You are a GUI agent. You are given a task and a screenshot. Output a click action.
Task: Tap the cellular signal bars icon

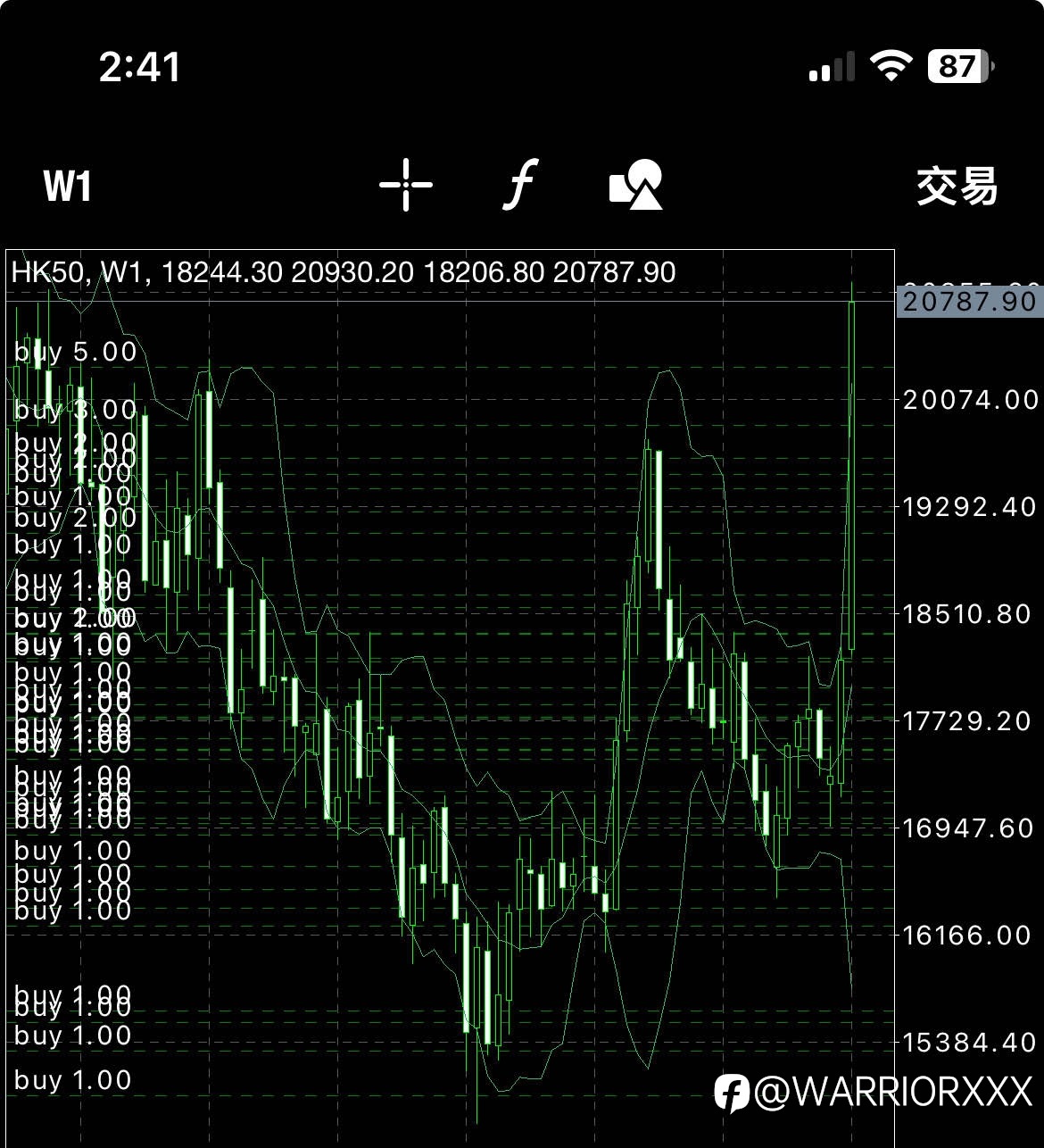point(832,67)
